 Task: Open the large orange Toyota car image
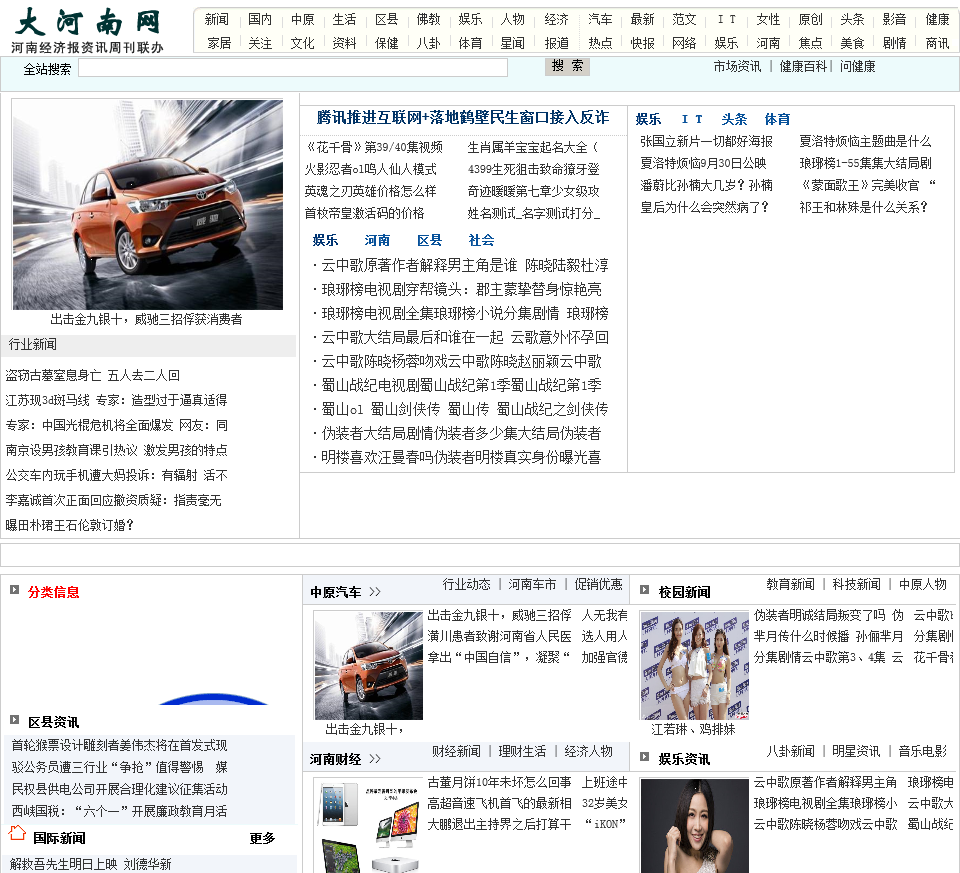tap(147, 205)
